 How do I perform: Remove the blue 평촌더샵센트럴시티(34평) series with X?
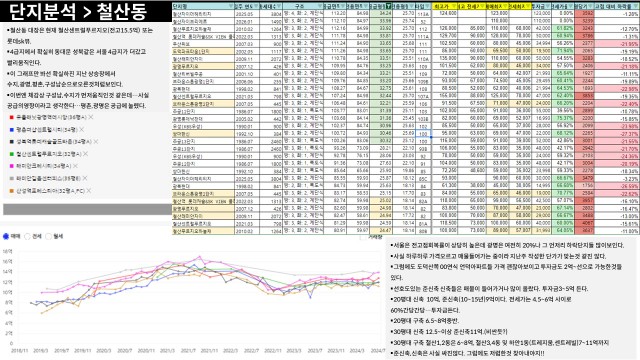click(x=82, y=129)
